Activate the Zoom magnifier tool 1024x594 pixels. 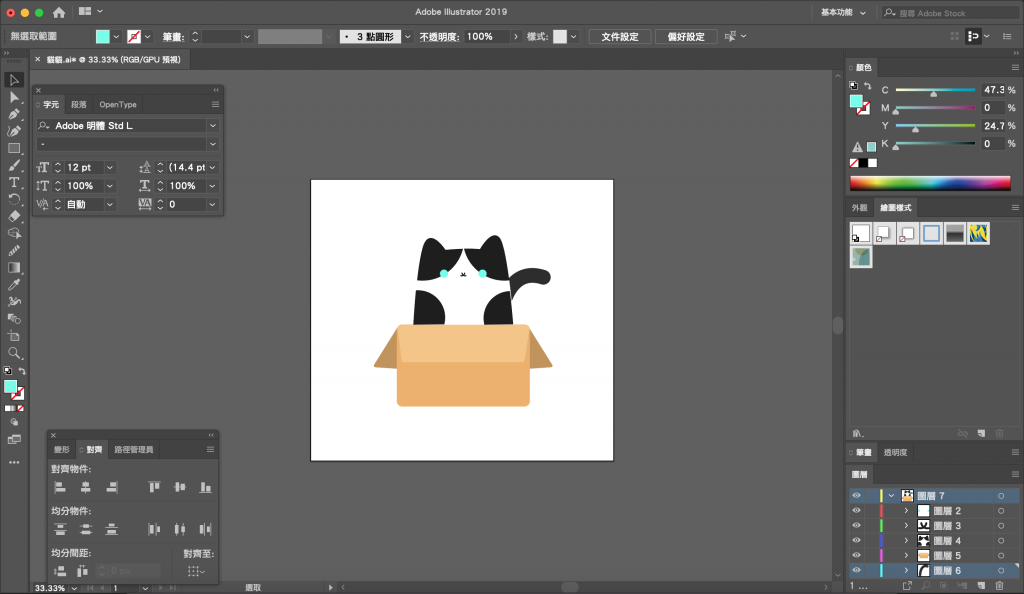[x=14, y=353]
